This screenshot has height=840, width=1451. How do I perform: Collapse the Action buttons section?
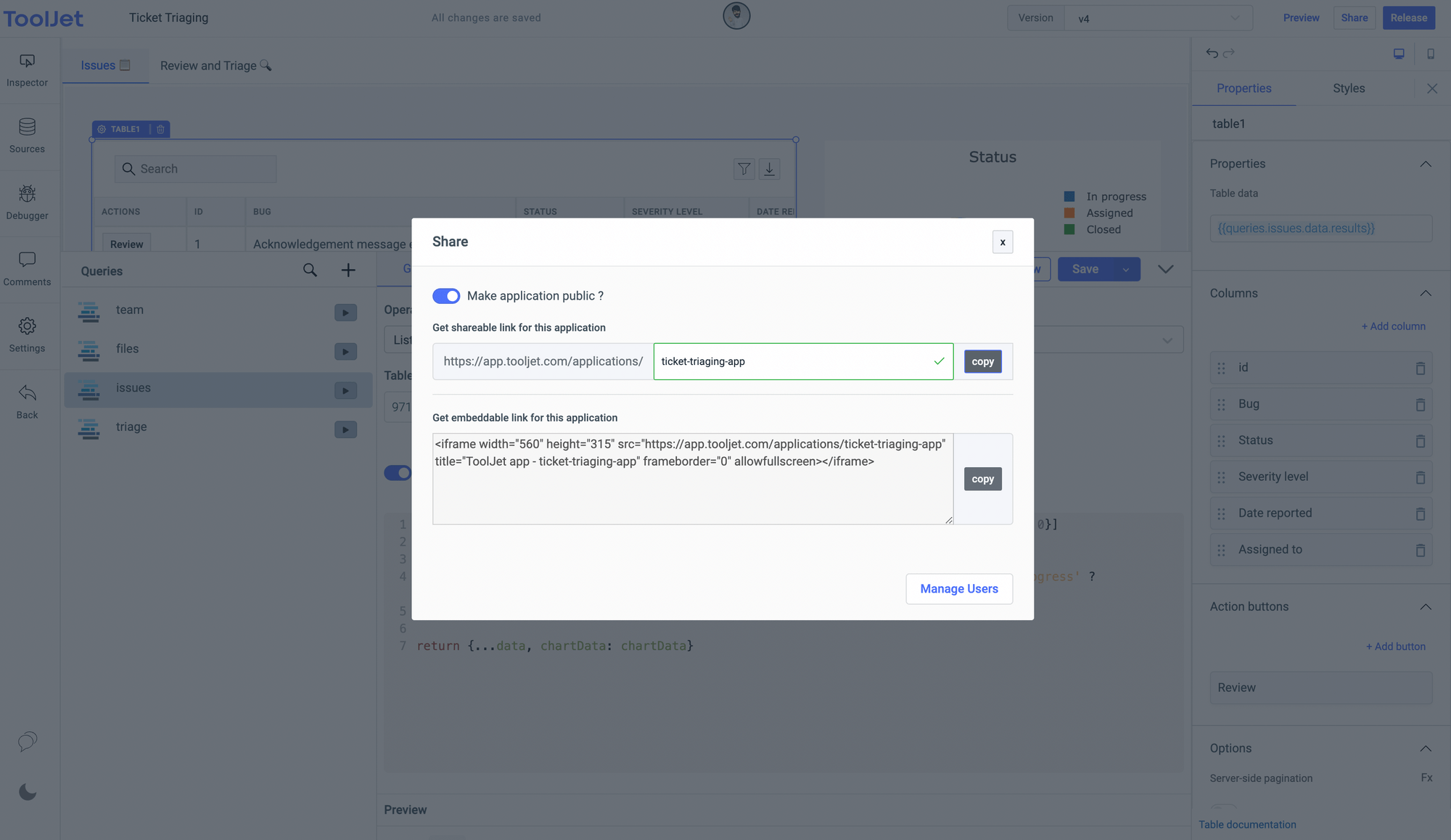click(x=1425, y=606)
